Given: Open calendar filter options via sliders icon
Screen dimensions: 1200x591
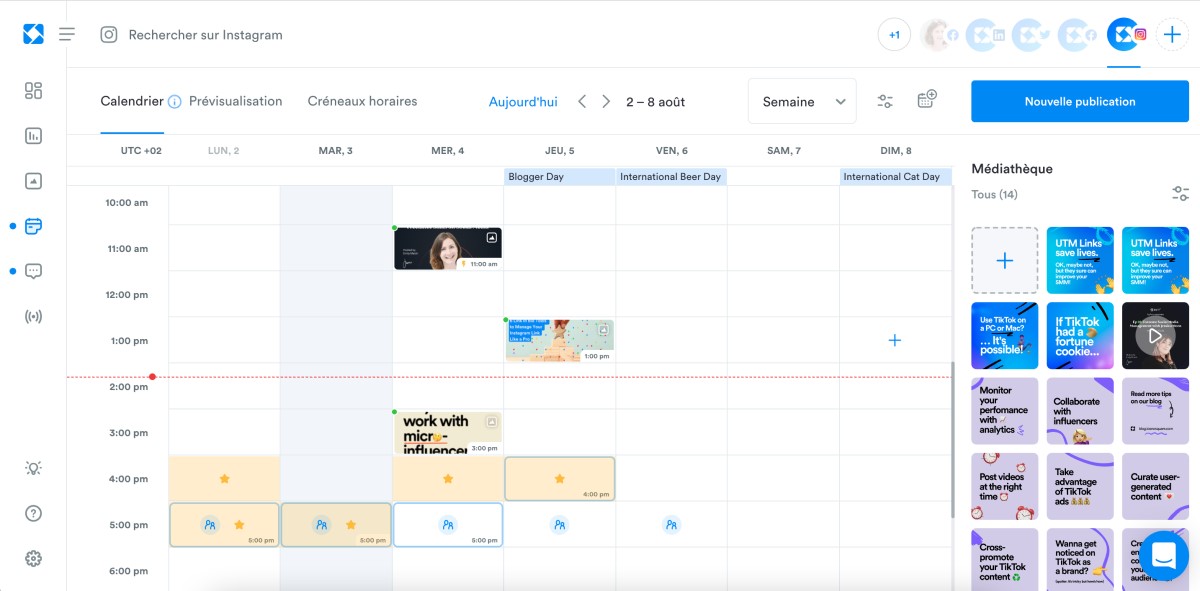Looking at the screenshot, I should coord(884,100).
